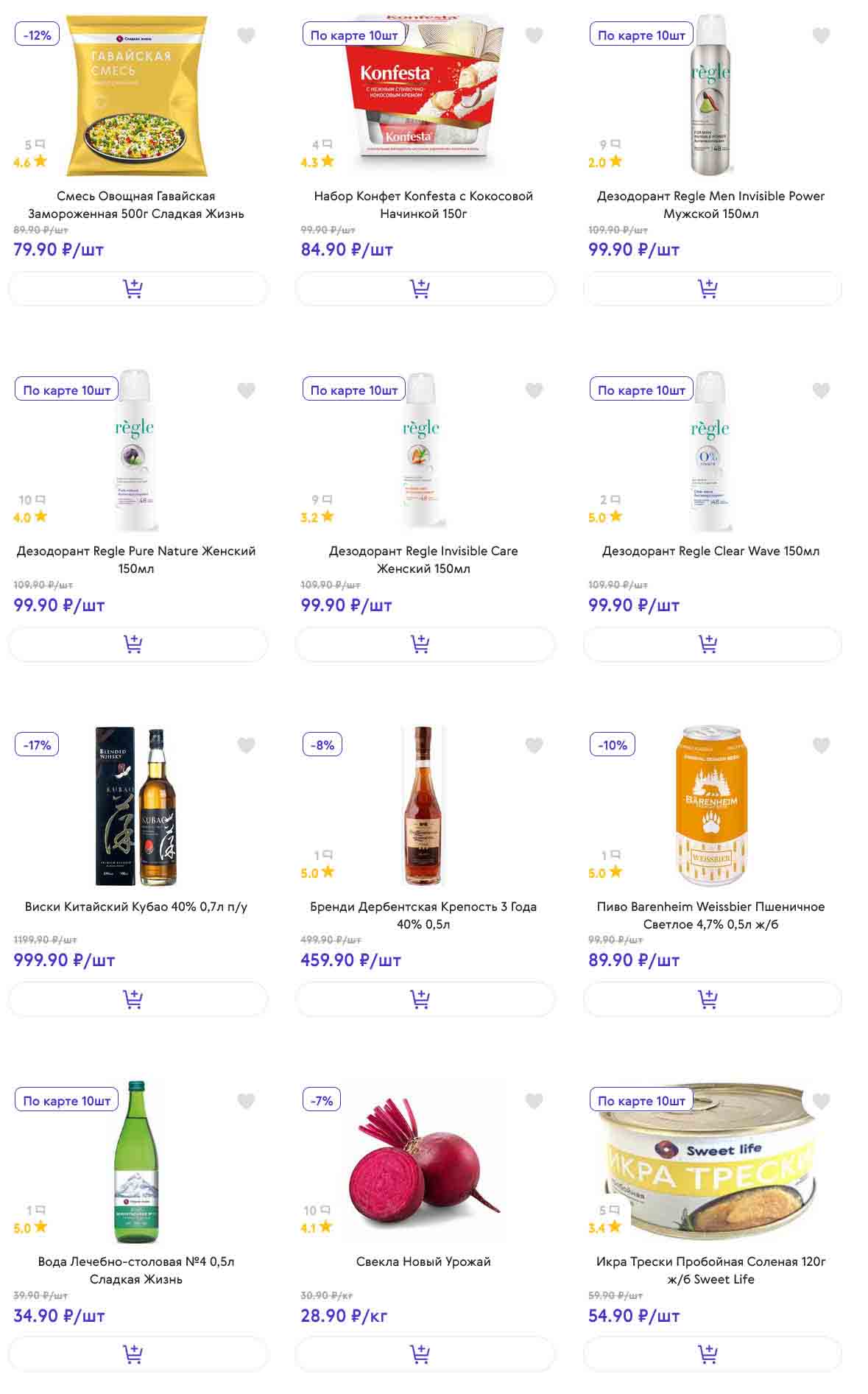Mark Дербентская Крепость brandy as favorite
868x1394 pixels.
click(x=534, y=746)
